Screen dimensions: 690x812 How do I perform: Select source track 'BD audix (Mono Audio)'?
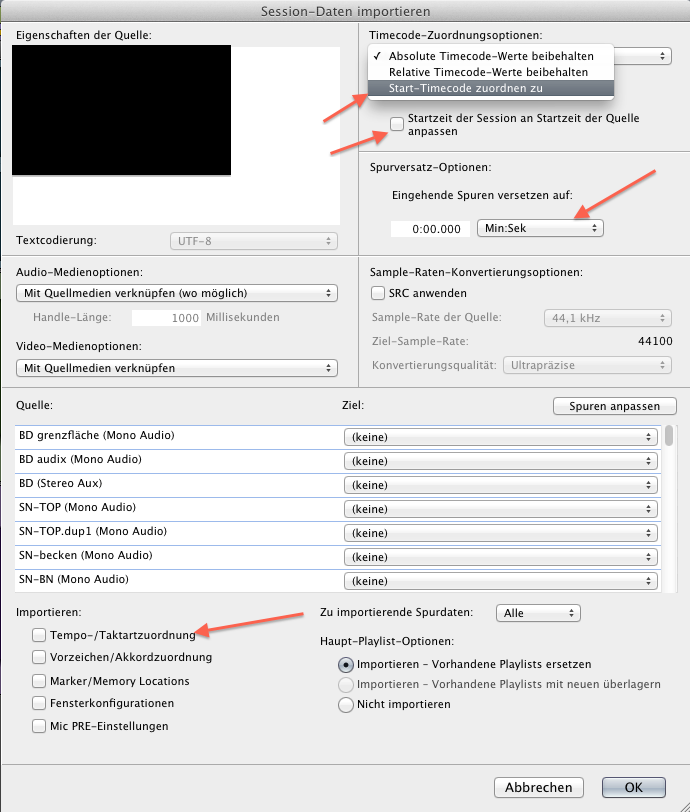point(80,459)
